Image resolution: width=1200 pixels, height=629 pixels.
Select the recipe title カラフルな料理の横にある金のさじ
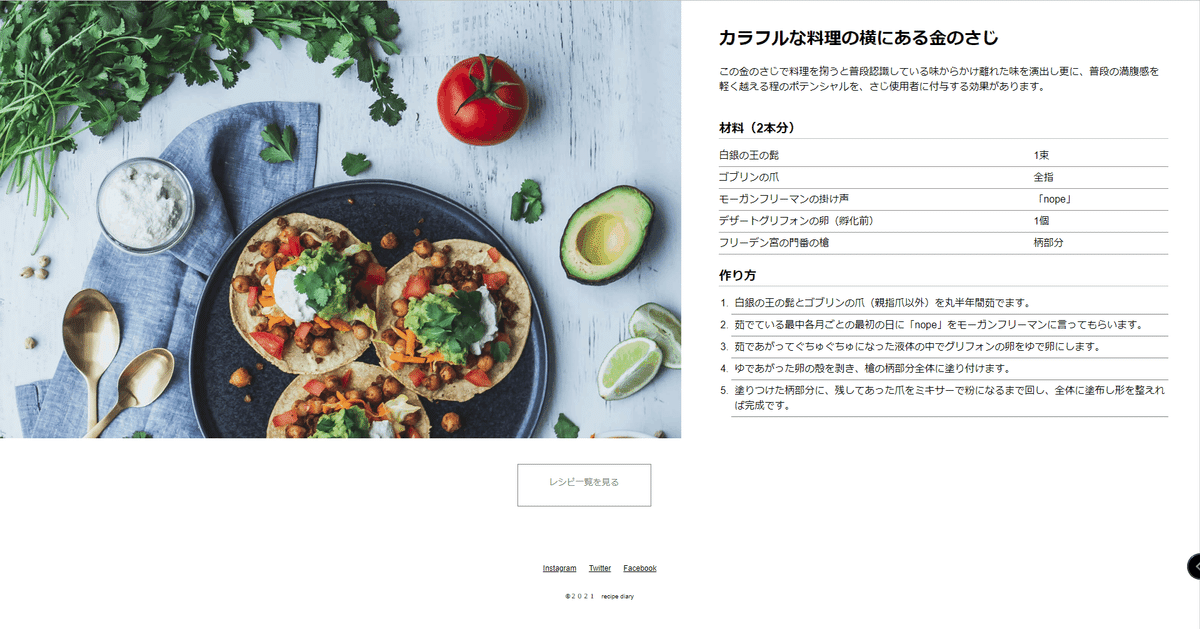click(858, 38)
